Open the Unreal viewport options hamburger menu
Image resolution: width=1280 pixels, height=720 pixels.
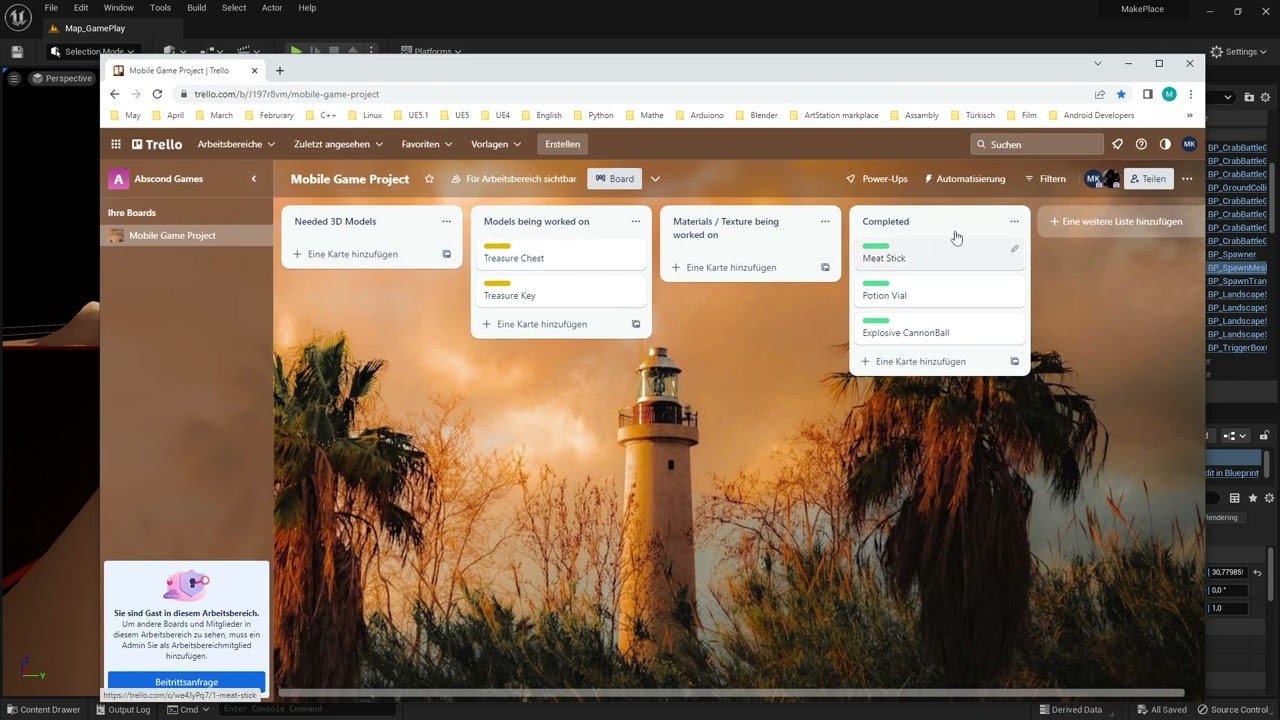tap(14, 78)
